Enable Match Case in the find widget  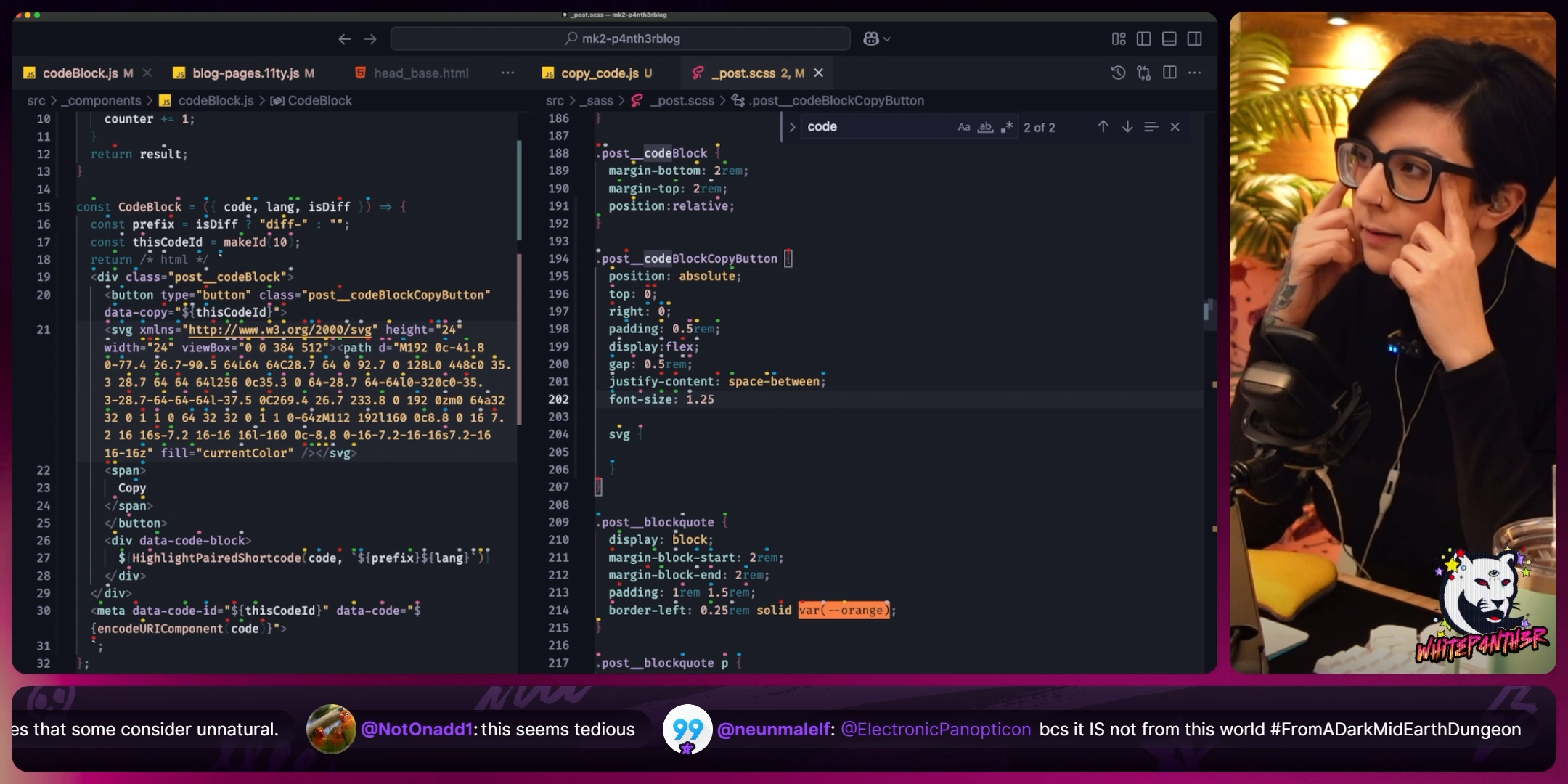pyautogui.click(x=963, y=127)
